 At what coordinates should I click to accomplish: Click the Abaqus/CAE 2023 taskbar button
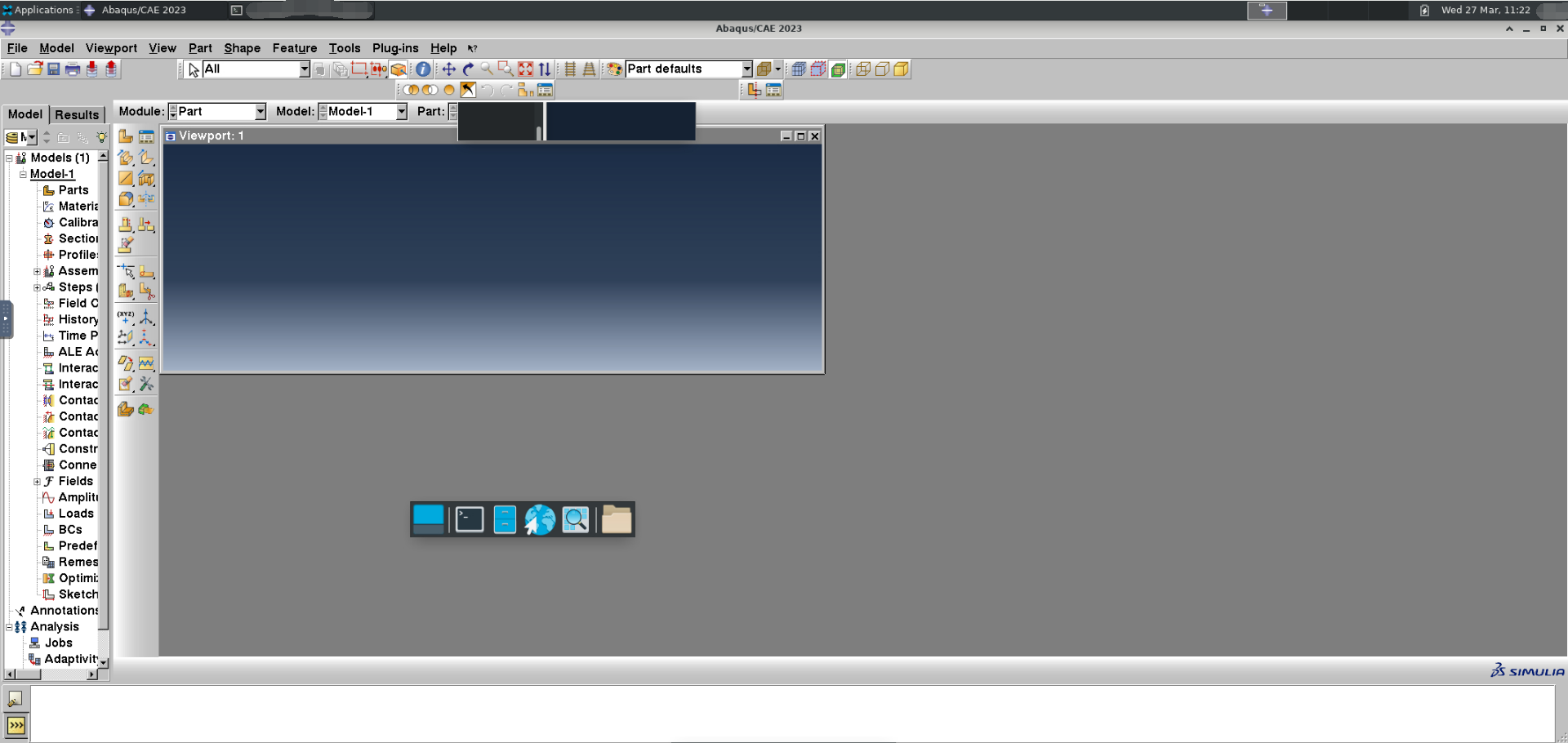pos(136,10)
